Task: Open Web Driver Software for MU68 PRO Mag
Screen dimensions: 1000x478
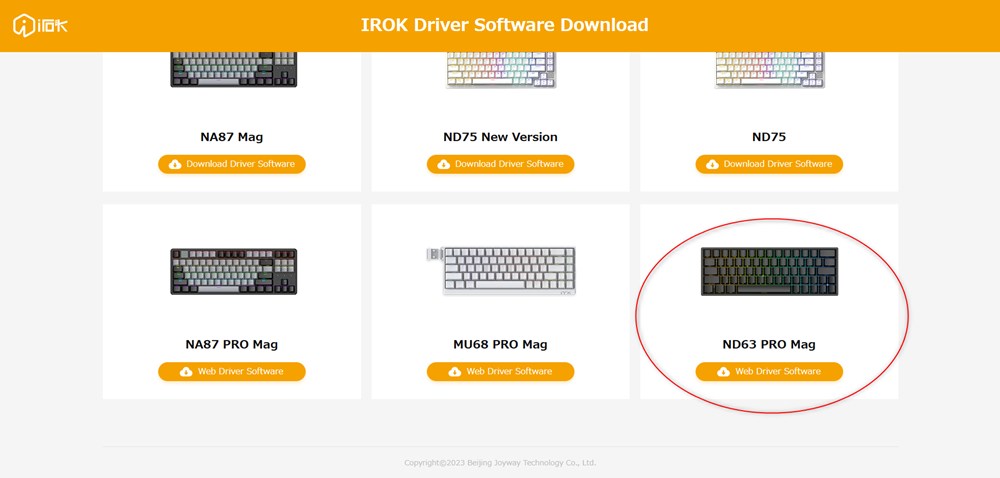Action: coord(500,372)
